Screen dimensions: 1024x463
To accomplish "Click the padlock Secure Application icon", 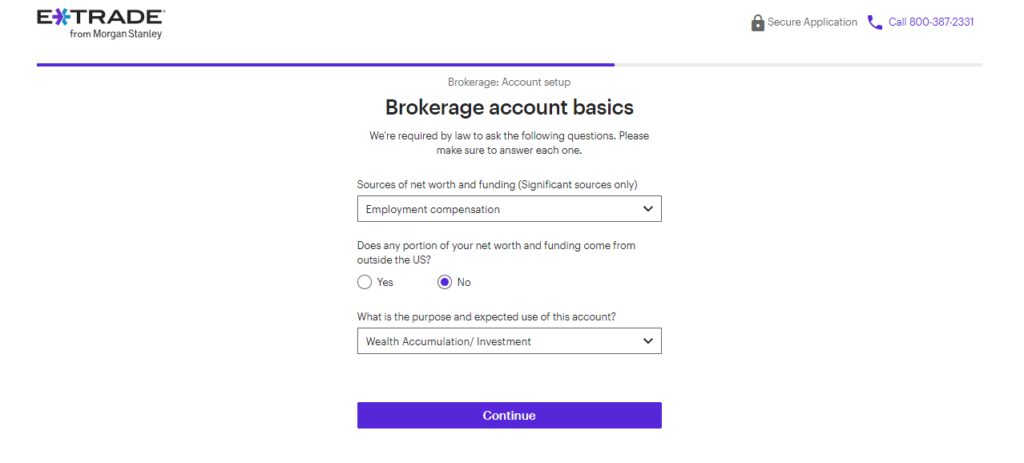I will point(758,23).
